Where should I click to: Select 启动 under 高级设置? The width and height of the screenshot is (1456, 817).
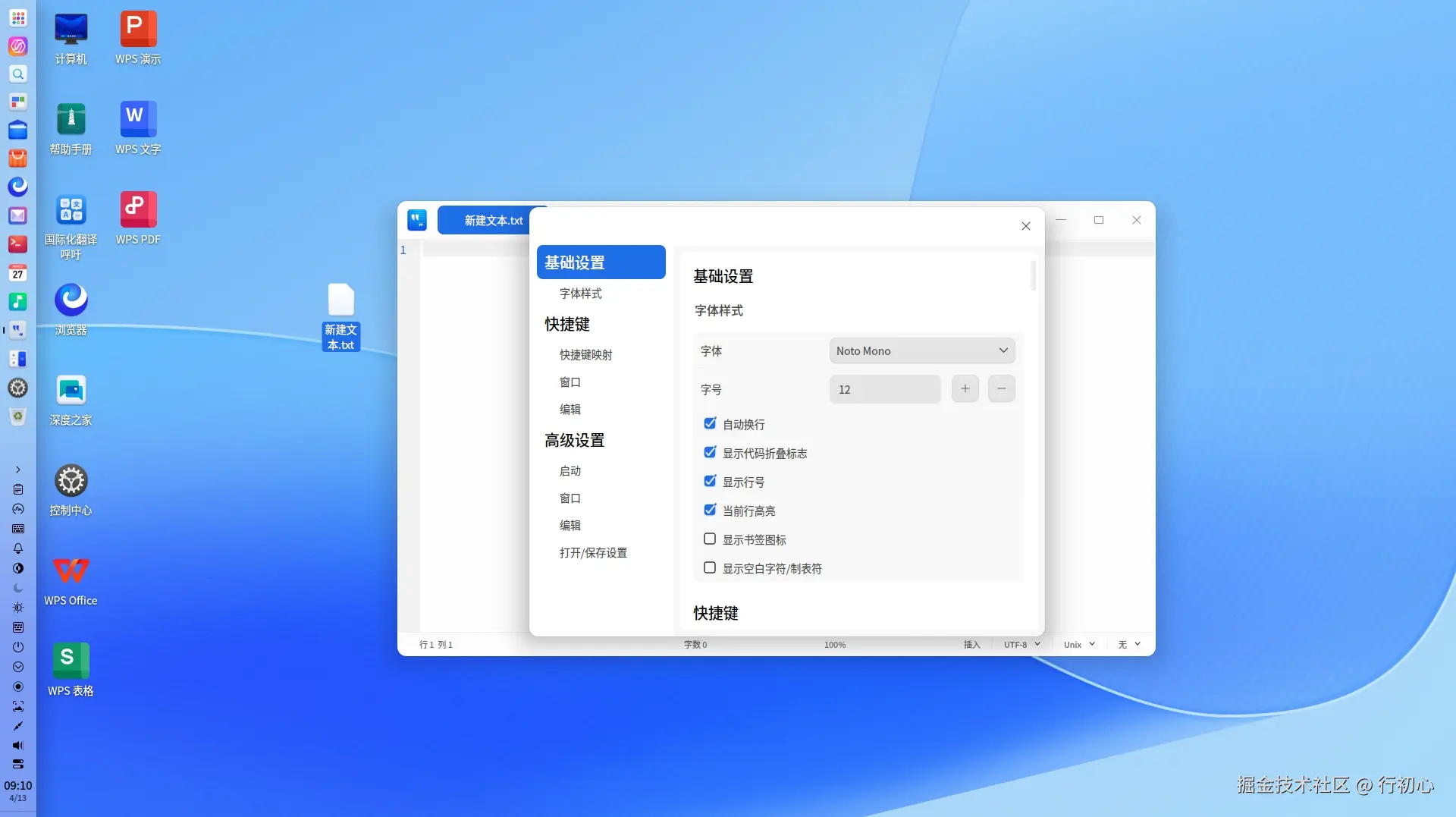point(570,471)
